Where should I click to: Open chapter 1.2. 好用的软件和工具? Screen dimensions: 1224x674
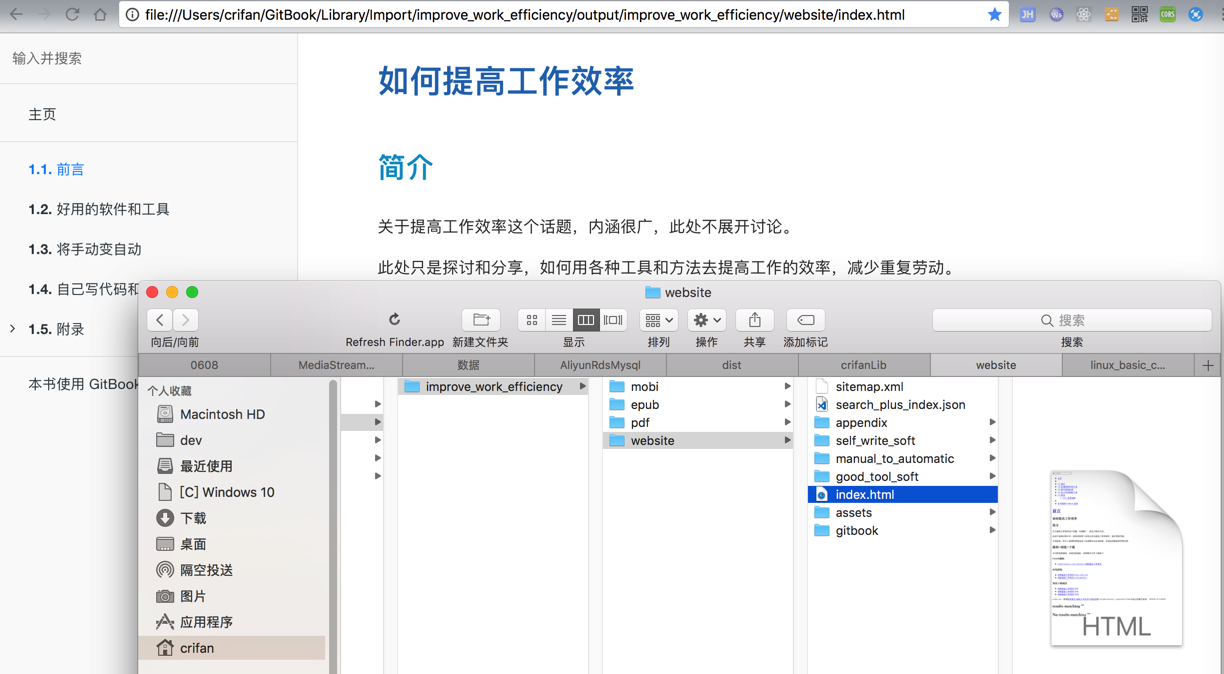[x=99, y=209]
